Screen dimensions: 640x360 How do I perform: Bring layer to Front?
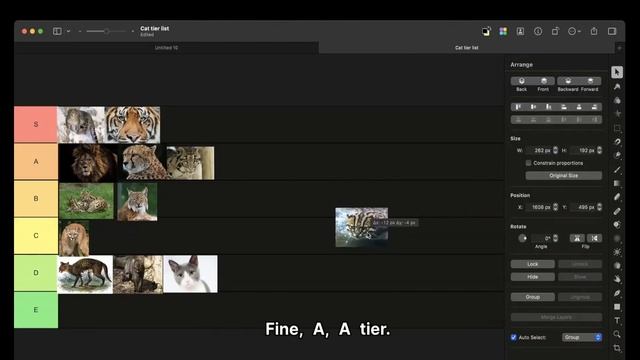(544, 81)
